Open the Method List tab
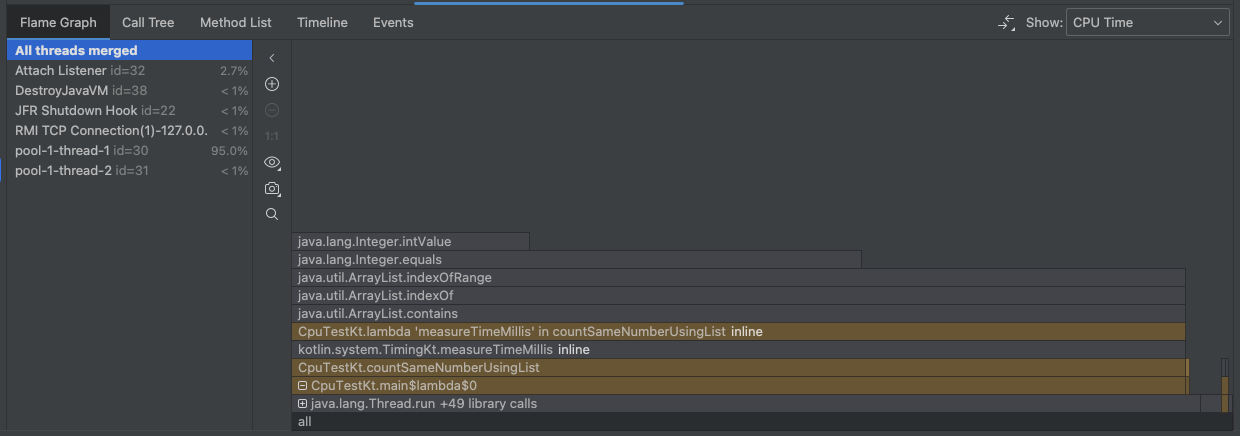The width and height of the screenshot is (1240, 436). 236,22
